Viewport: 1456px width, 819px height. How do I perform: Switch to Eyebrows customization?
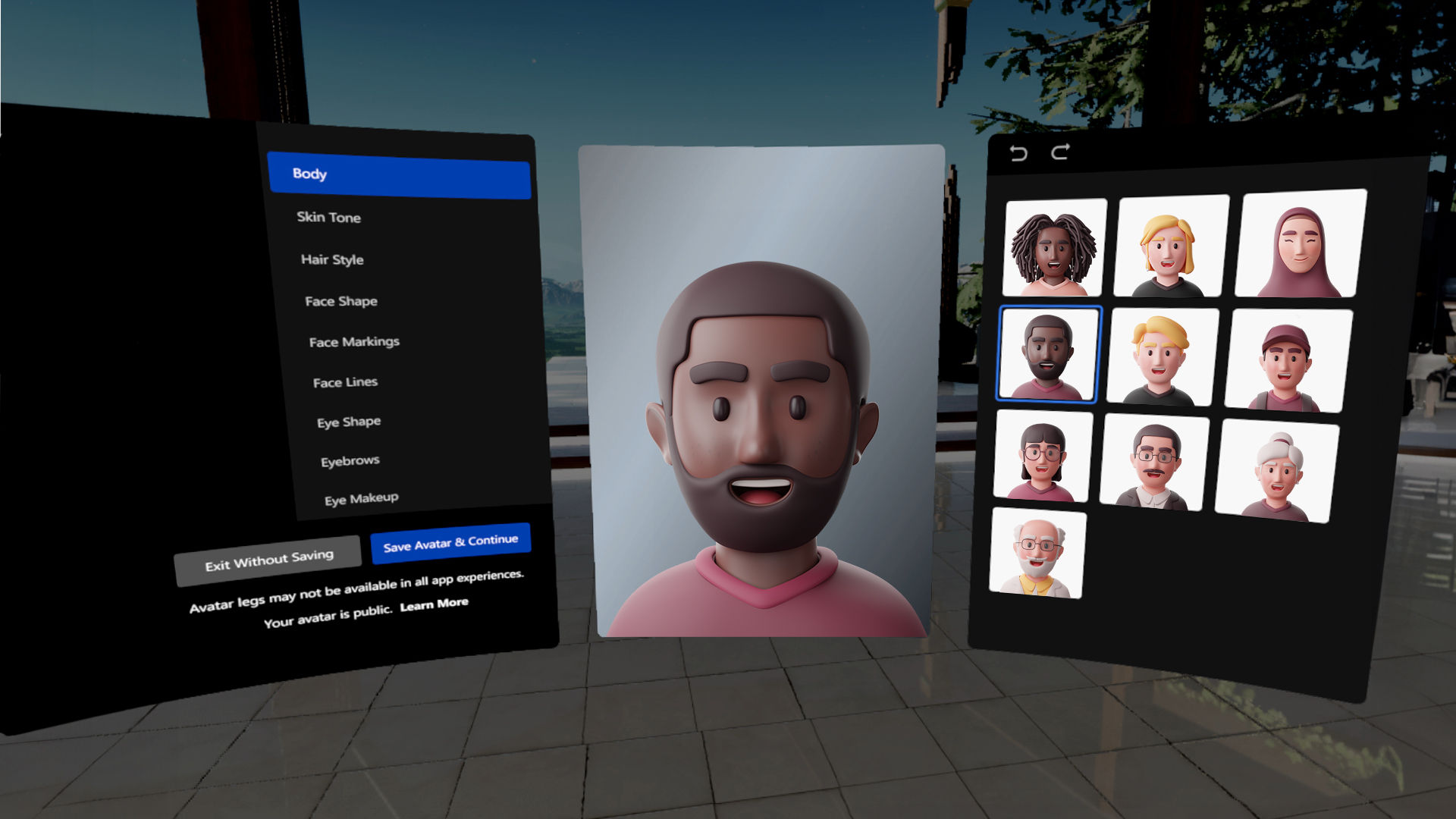pos(351,459)
